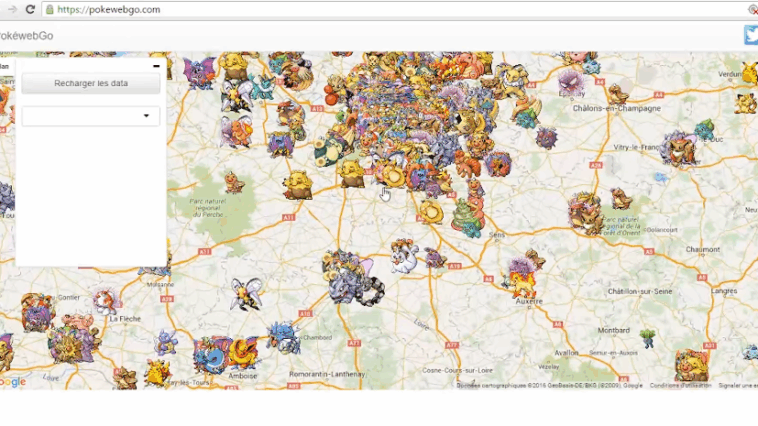Viewport: 758px width, 426px height.
Task: Open the empty dropdown under Recharger
Action: (x=91, y=116)
